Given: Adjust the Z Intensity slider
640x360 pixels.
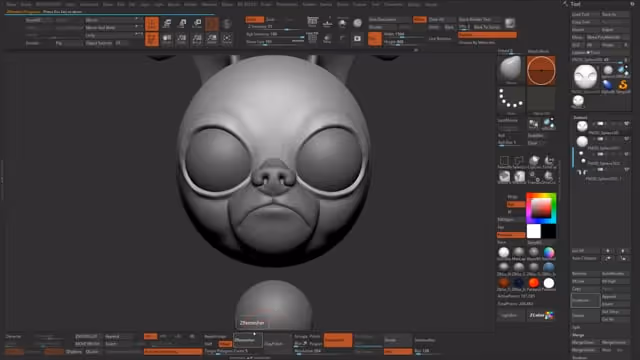Looking at the screenshot, I should coord(275,27).
